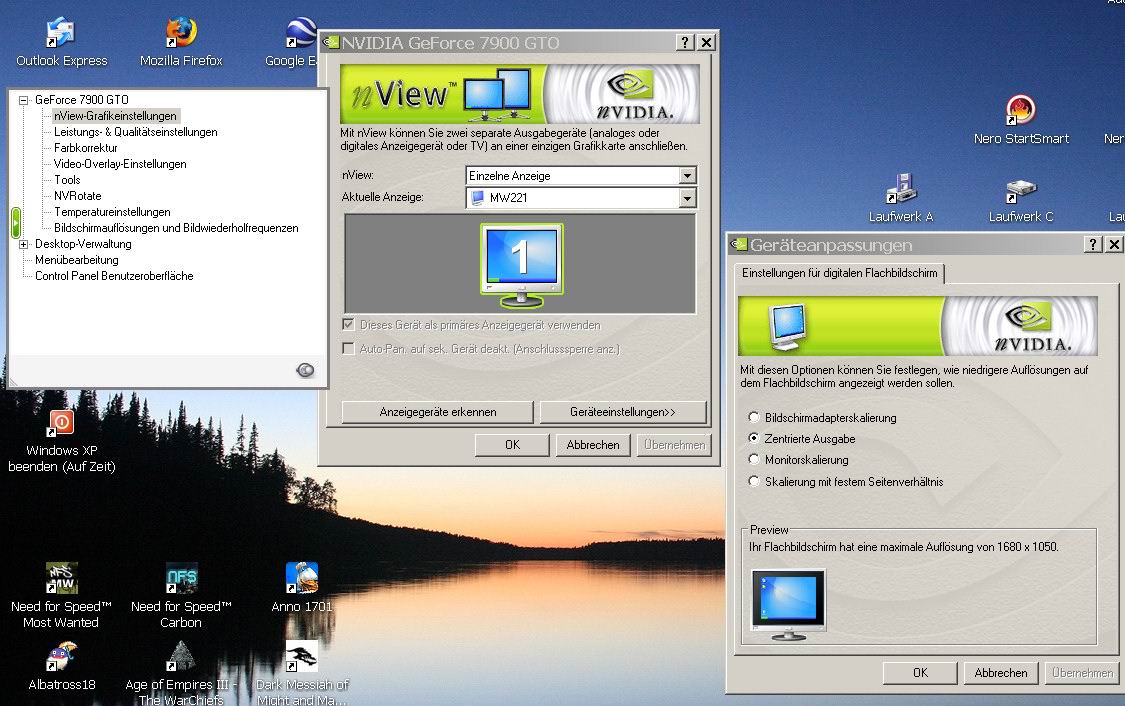The height and width of the screenshot is (706, 1125).
Task: Launch Need for Speed Most Wanted
Action: pyautogui.click(x=61, y=578)
